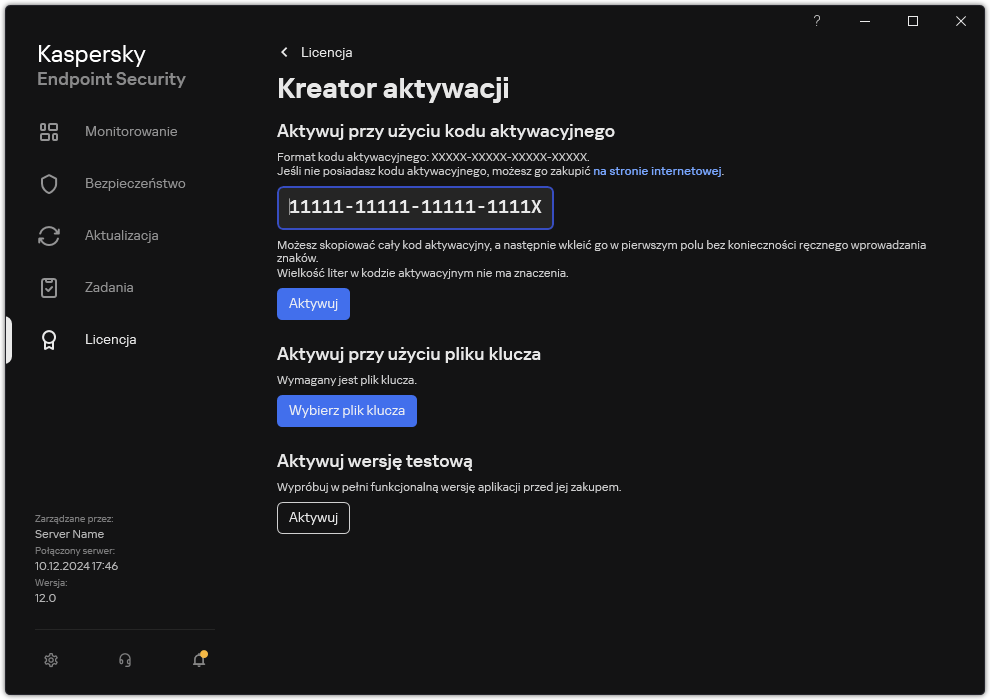Activate with code via Aktywuj button
This screenshot has height=700, width=990.
pyautogui.click(x=313, y=304)
